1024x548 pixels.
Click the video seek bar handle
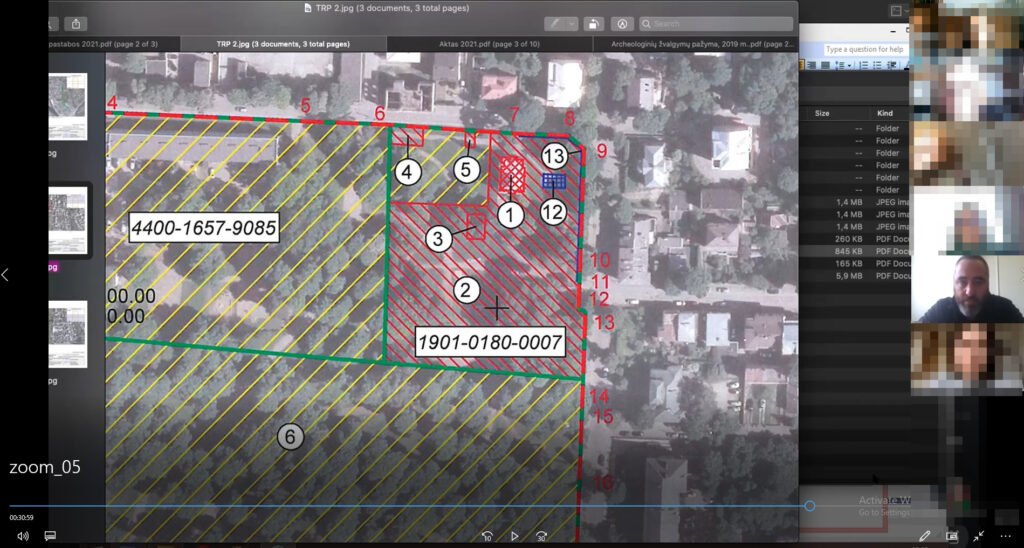pos(810,506)
